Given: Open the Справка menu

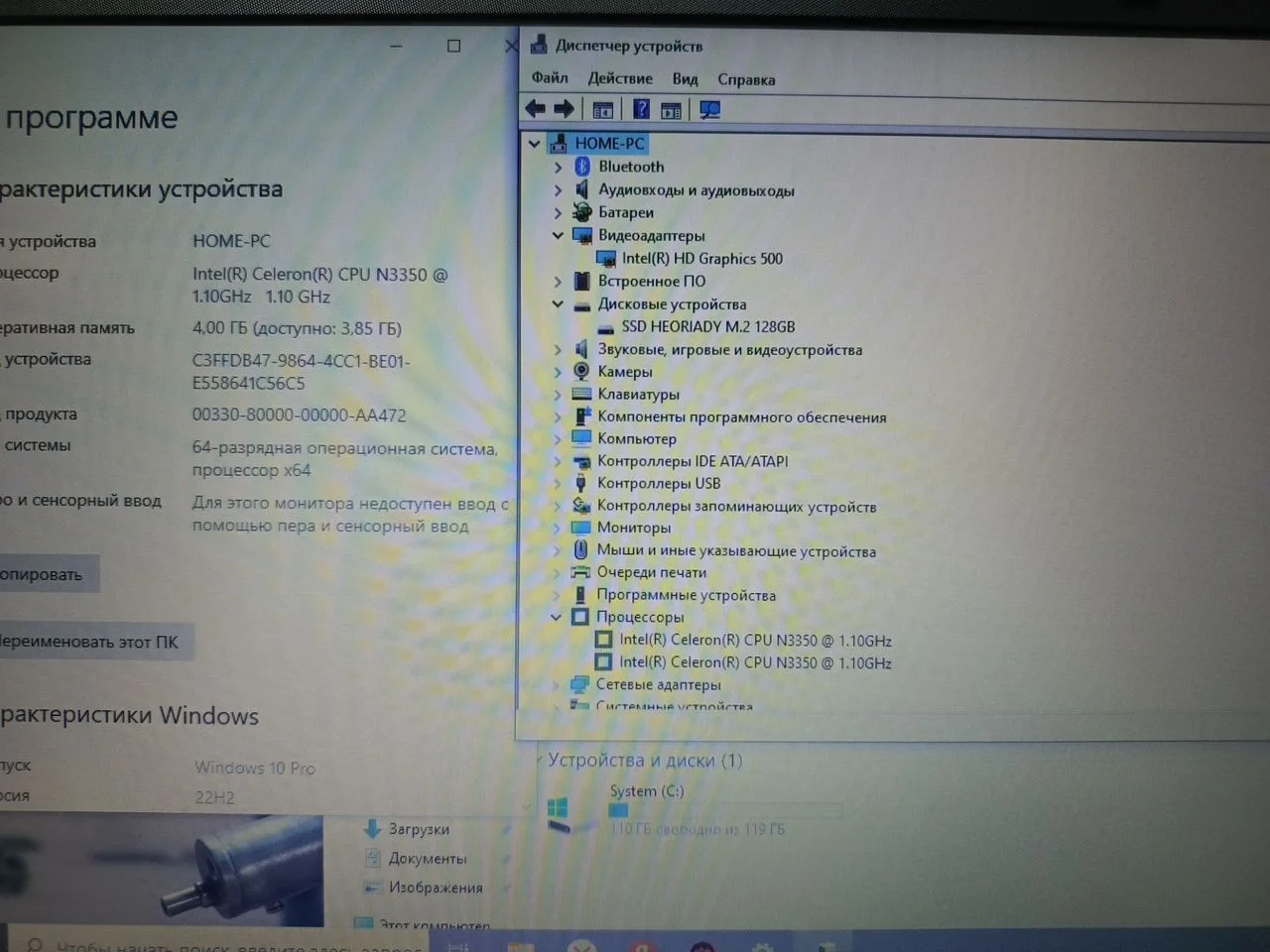Looking at the screenshot, I should point(746,79).
